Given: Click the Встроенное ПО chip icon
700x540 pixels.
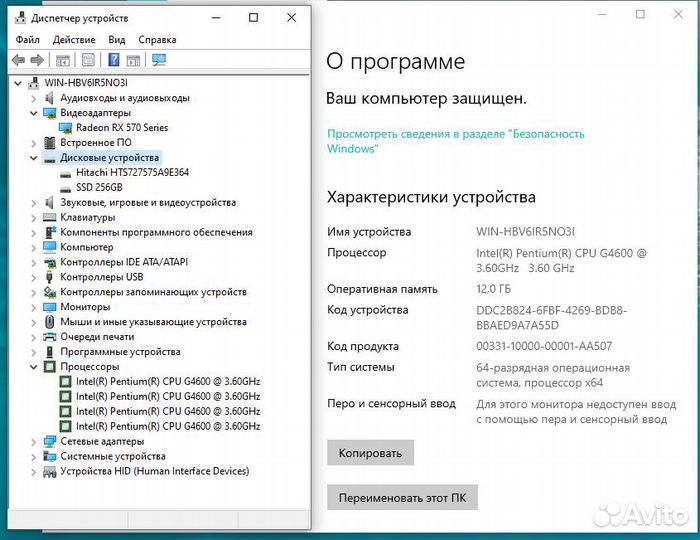Looking at the screenshot, I should point(50,142).
